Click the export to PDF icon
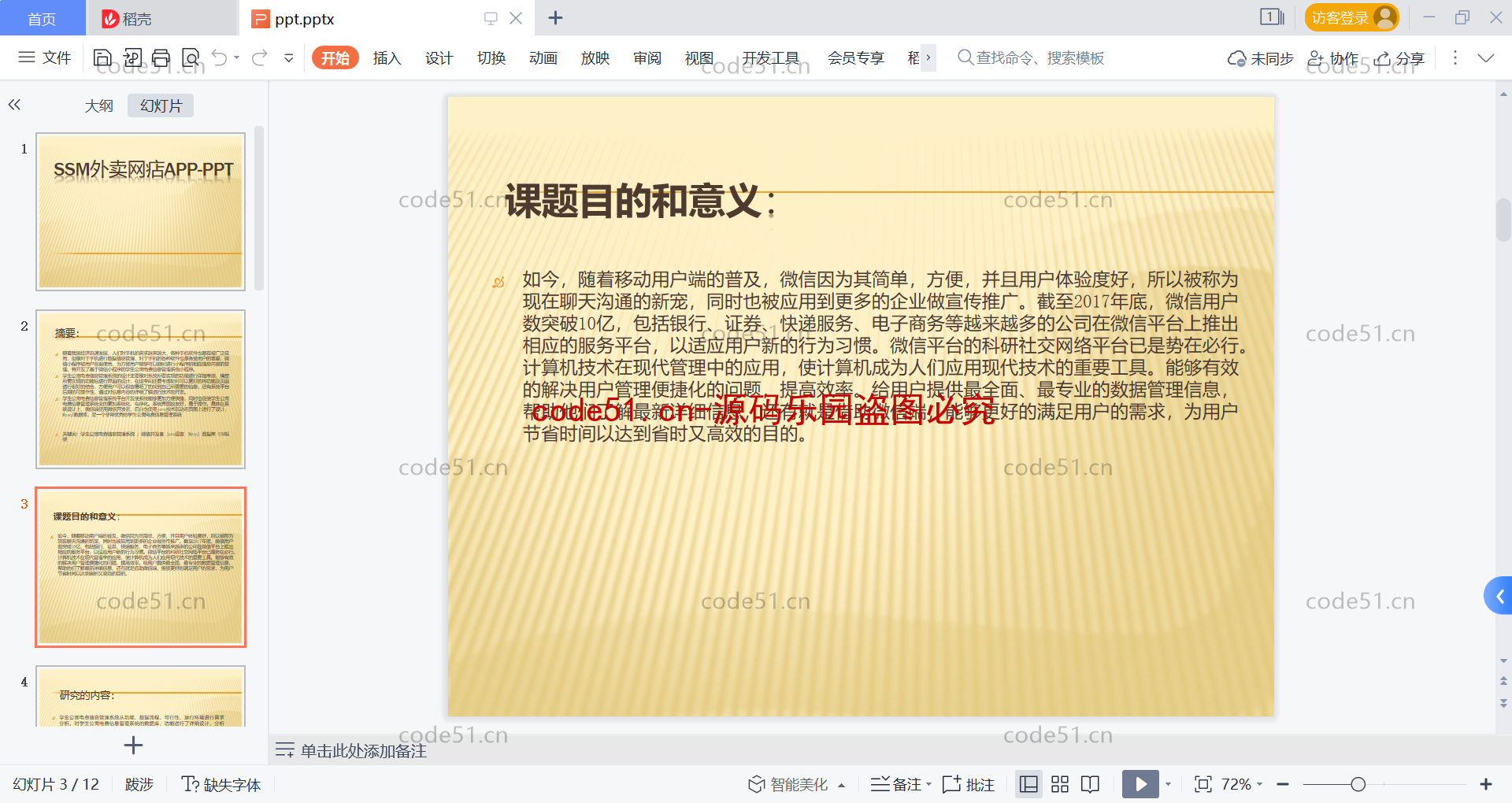Viewport: 1512px width, 803px height. [x=132, y=57]
